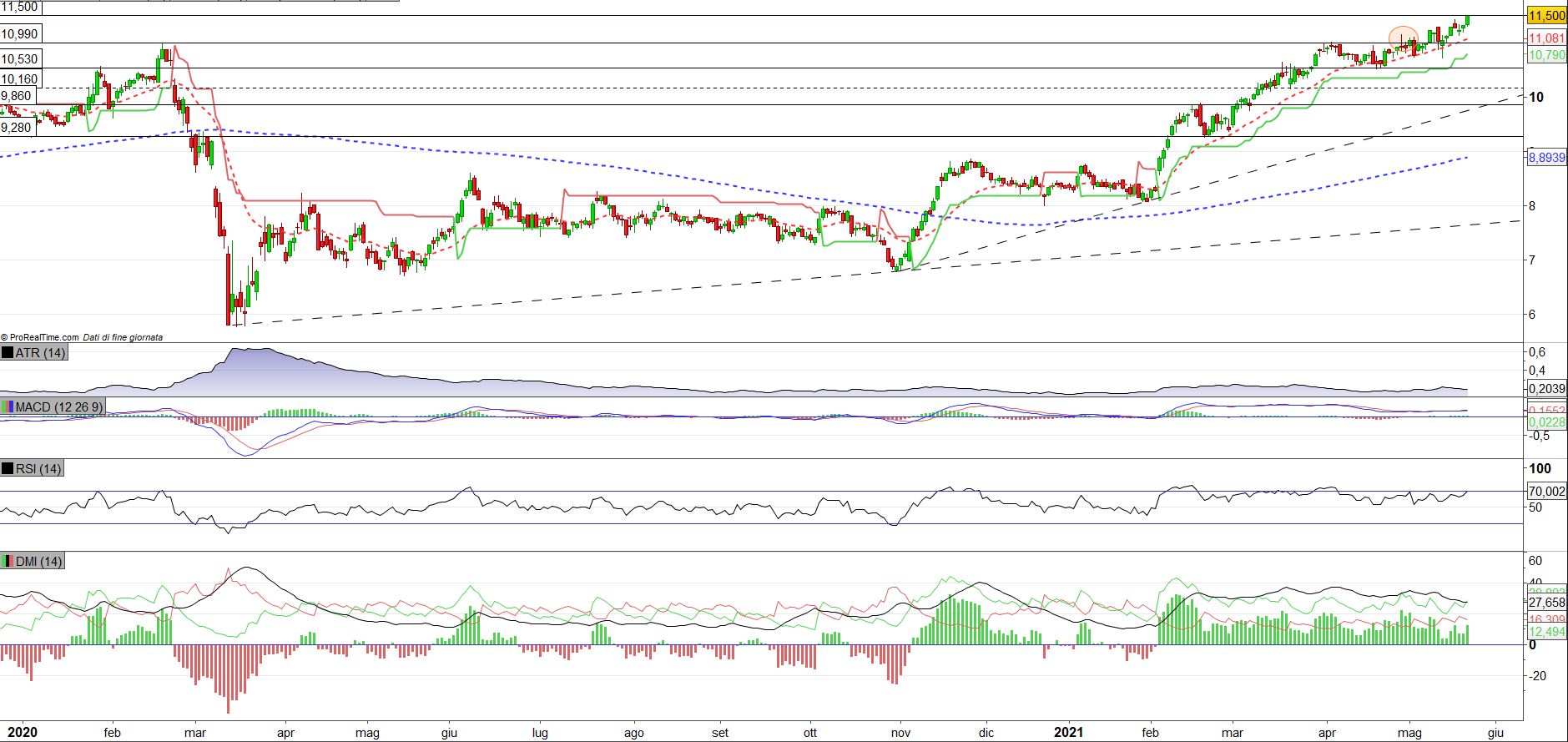
Task: Click the yellow 11,500 current price tag
Action: click(x=1546, y=16)
